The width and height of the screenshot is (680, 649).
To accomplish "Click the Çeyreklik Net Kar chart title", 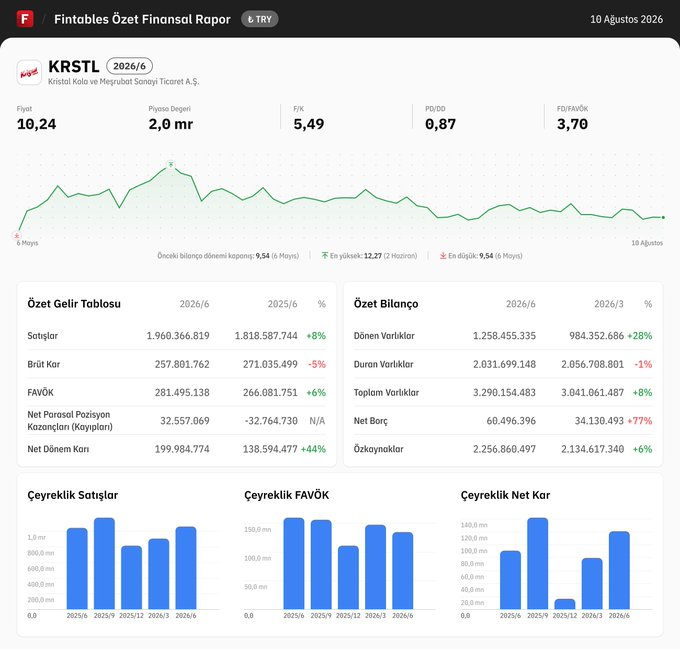I will [x=505, y=495].
